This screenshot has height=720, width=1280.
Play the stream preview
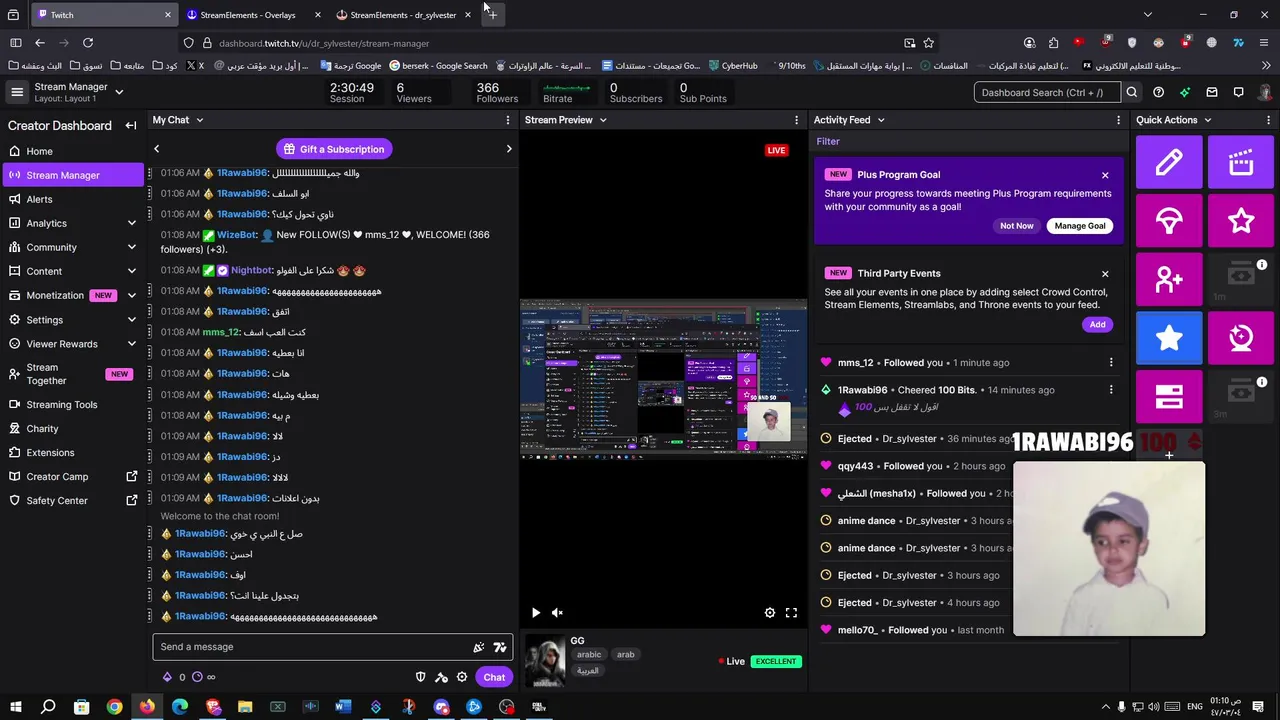[535, 613]
